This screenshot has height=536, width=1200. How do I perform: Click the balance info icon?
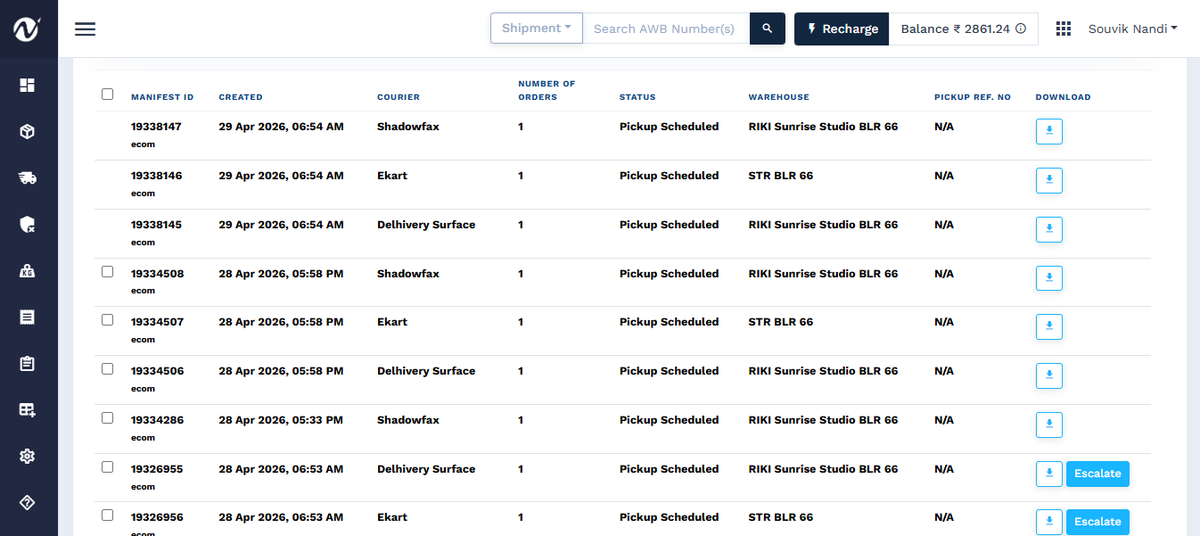pyautogui.click(x=1021, y=29)
